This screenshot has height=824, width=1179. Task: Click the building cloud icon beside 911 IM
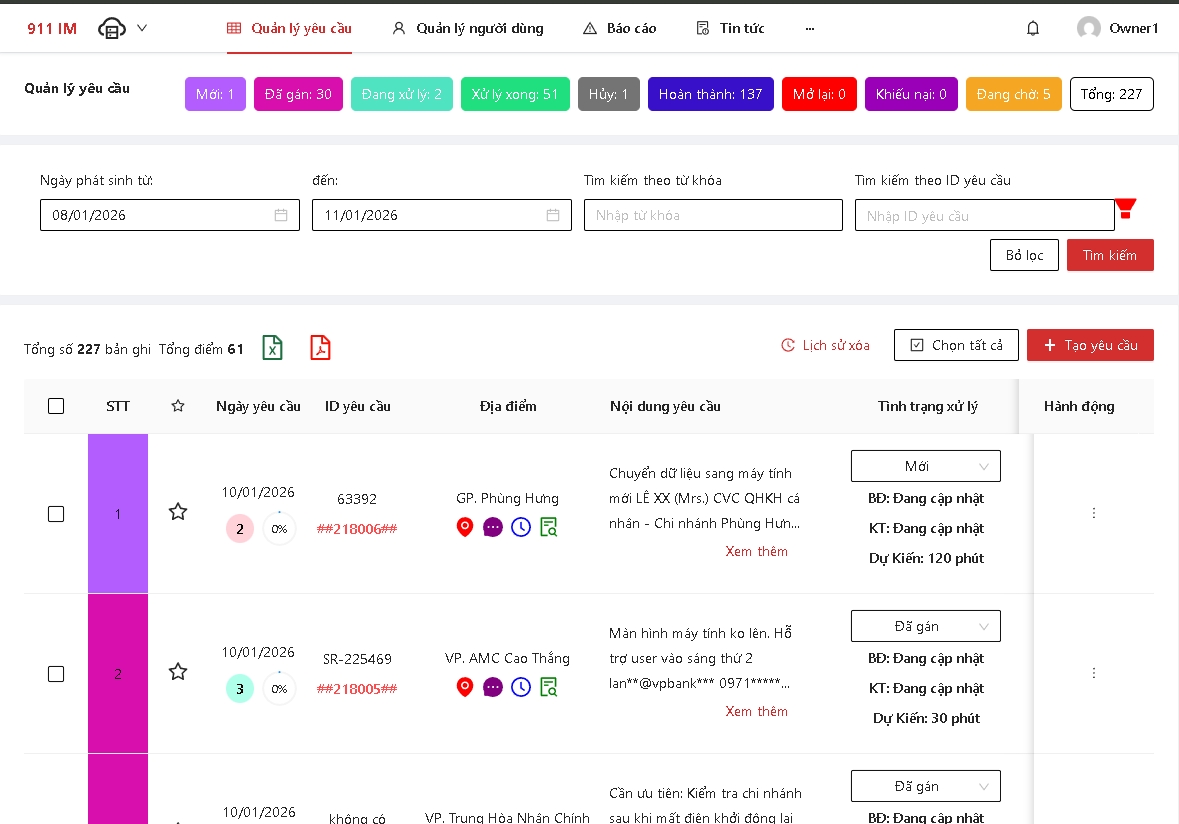[x=112, y=29]
